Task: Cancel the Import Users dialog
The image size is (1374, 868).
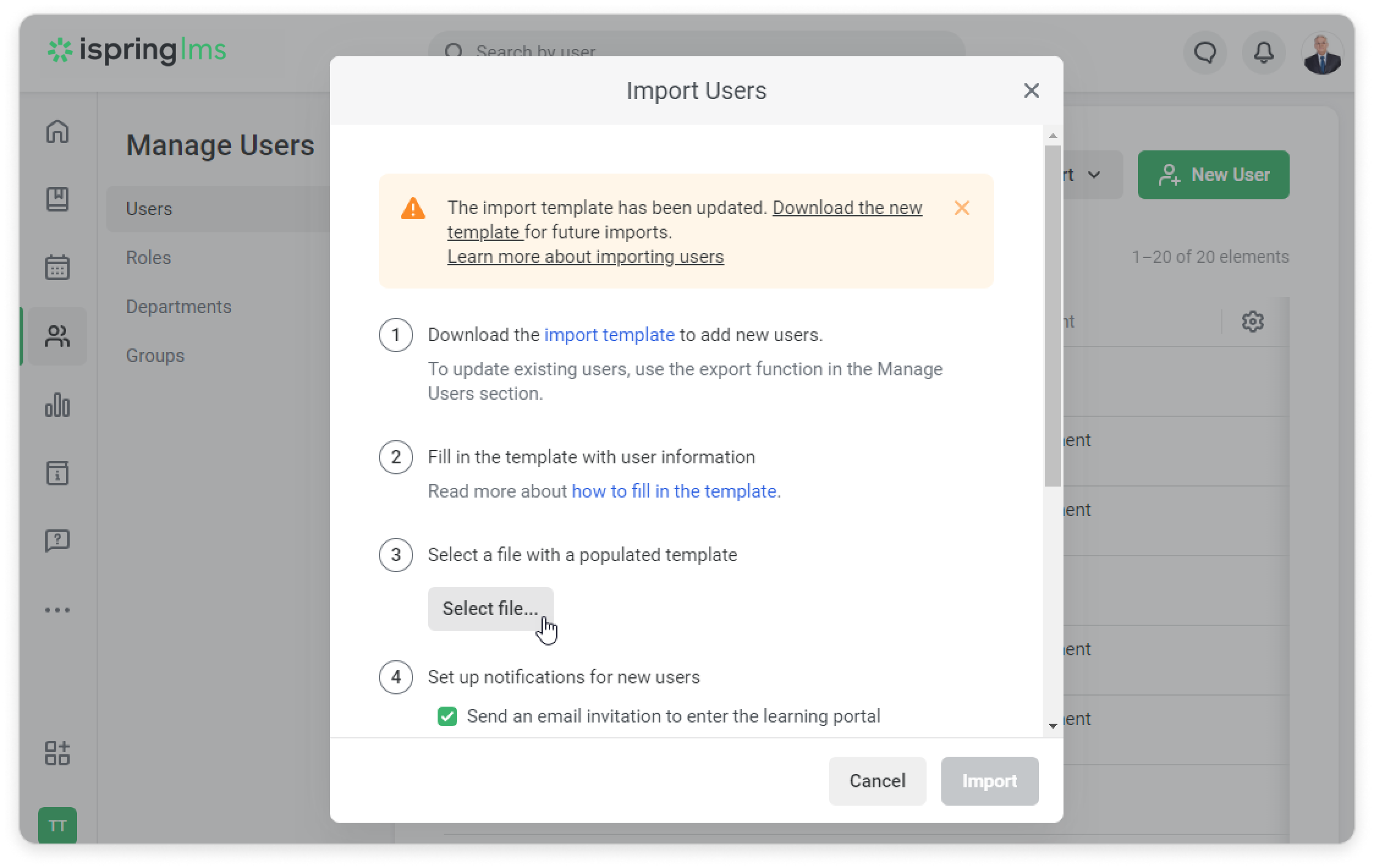Action: (x=877, y=781)
